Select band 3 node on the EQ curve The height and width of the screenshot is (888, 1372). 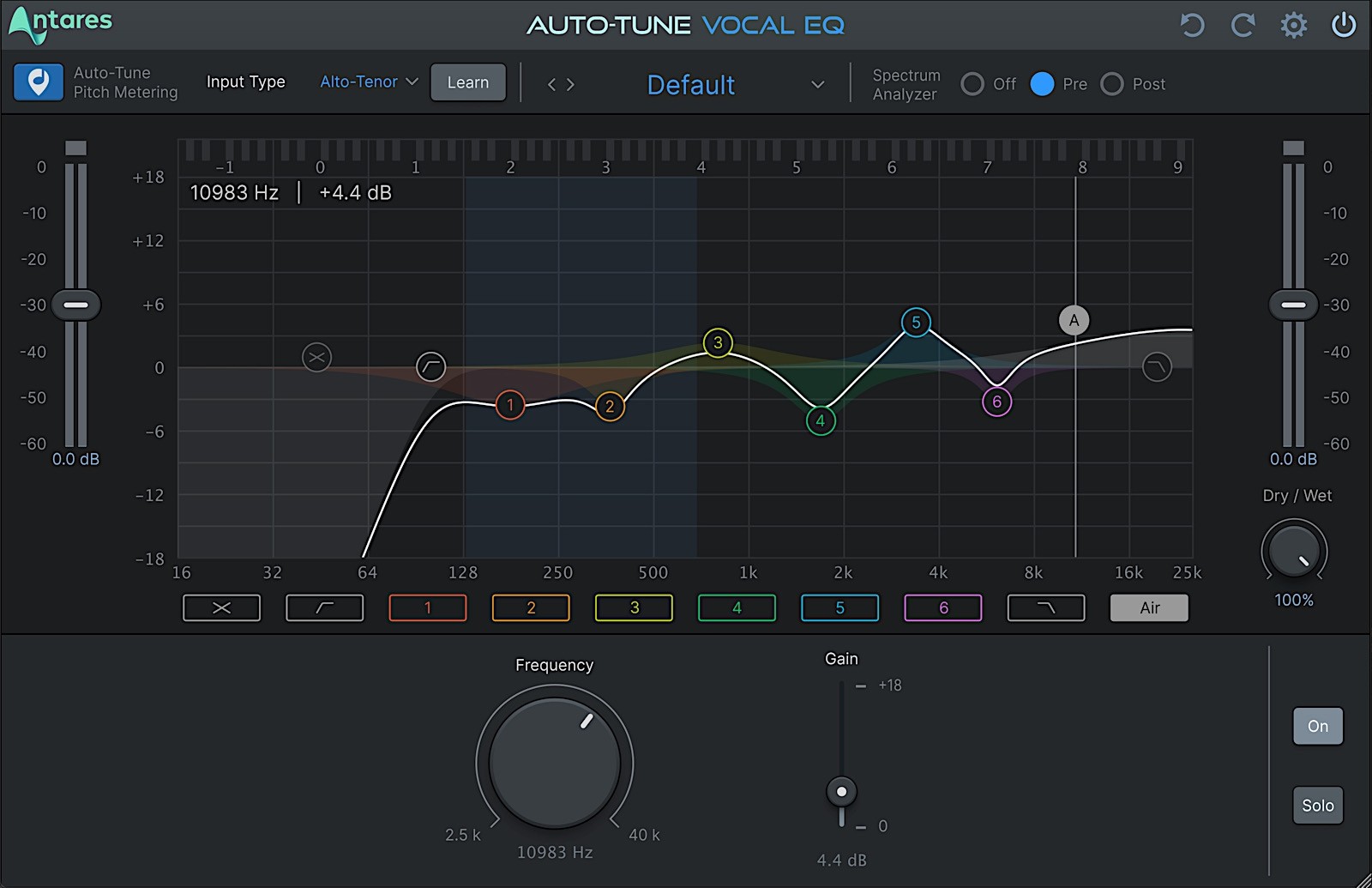718,343
